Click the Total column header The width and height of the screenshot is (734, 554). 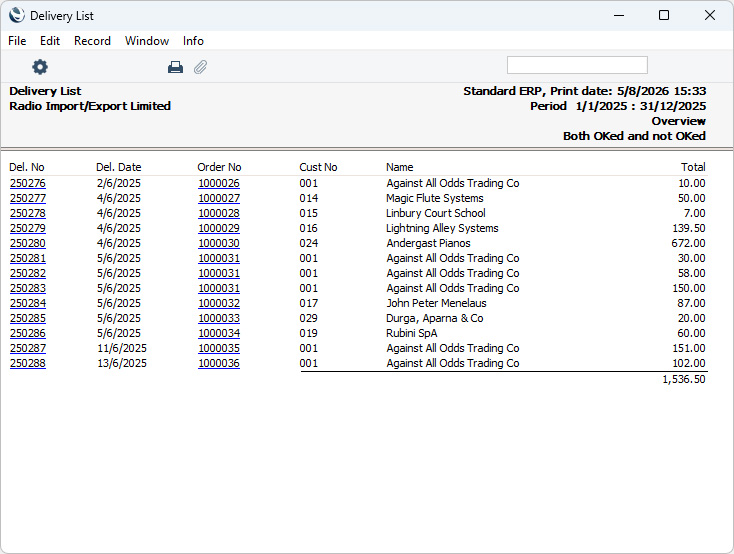pyautogui.click(x=693, y=167)
